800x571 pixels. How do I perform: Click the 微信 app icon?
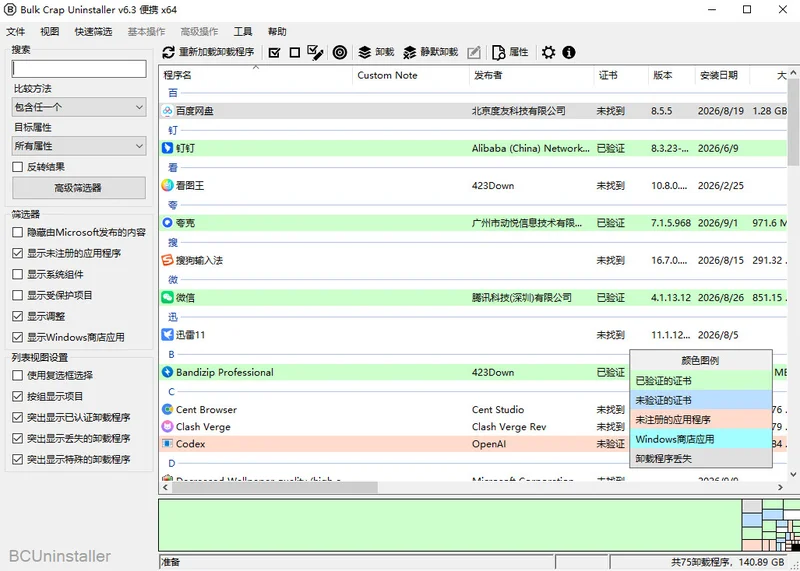pos(167,297)
